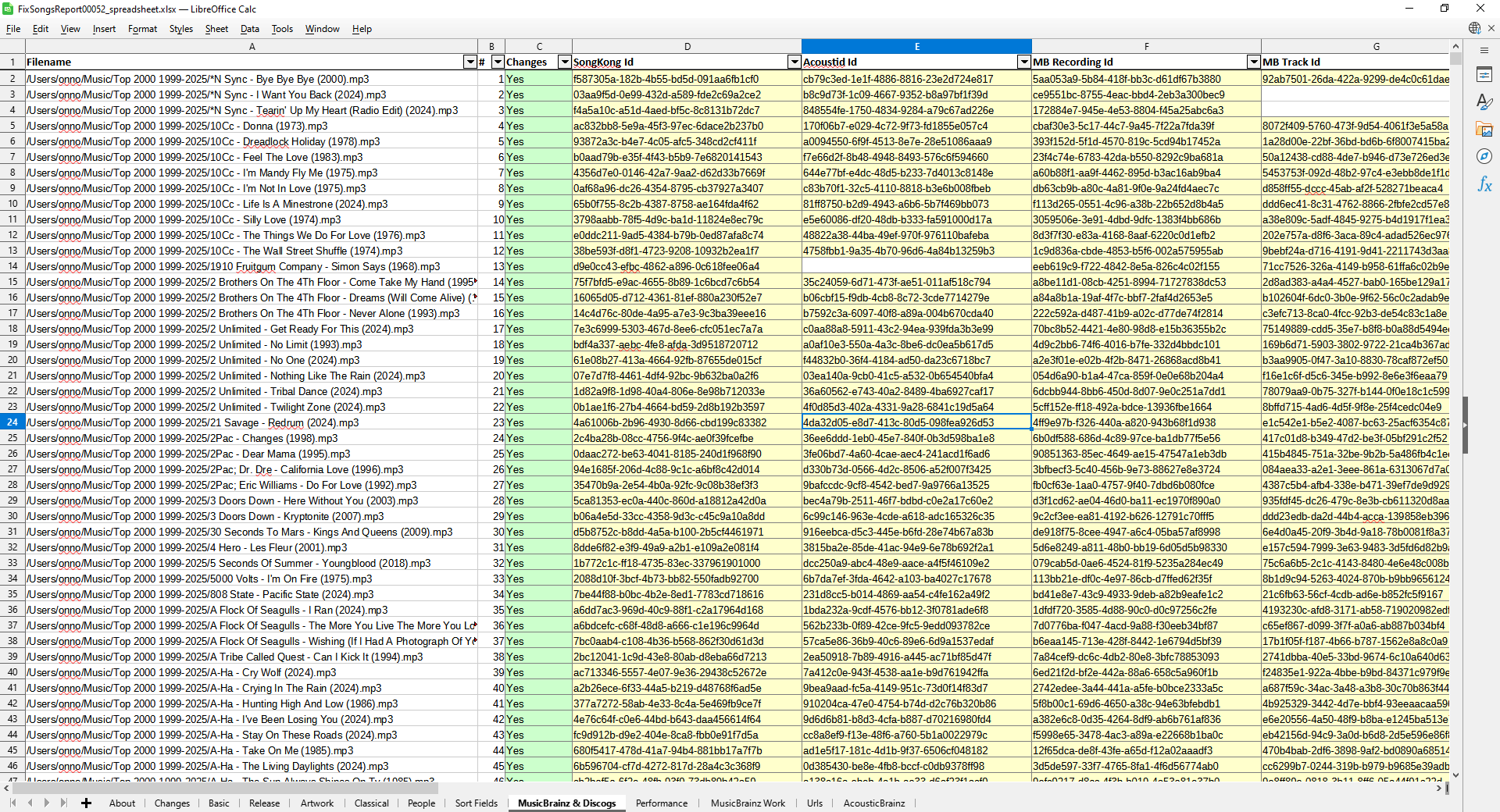
Task: Click the extensions update globe icon
Action: pyautogui.click(x=1474, y=28)
